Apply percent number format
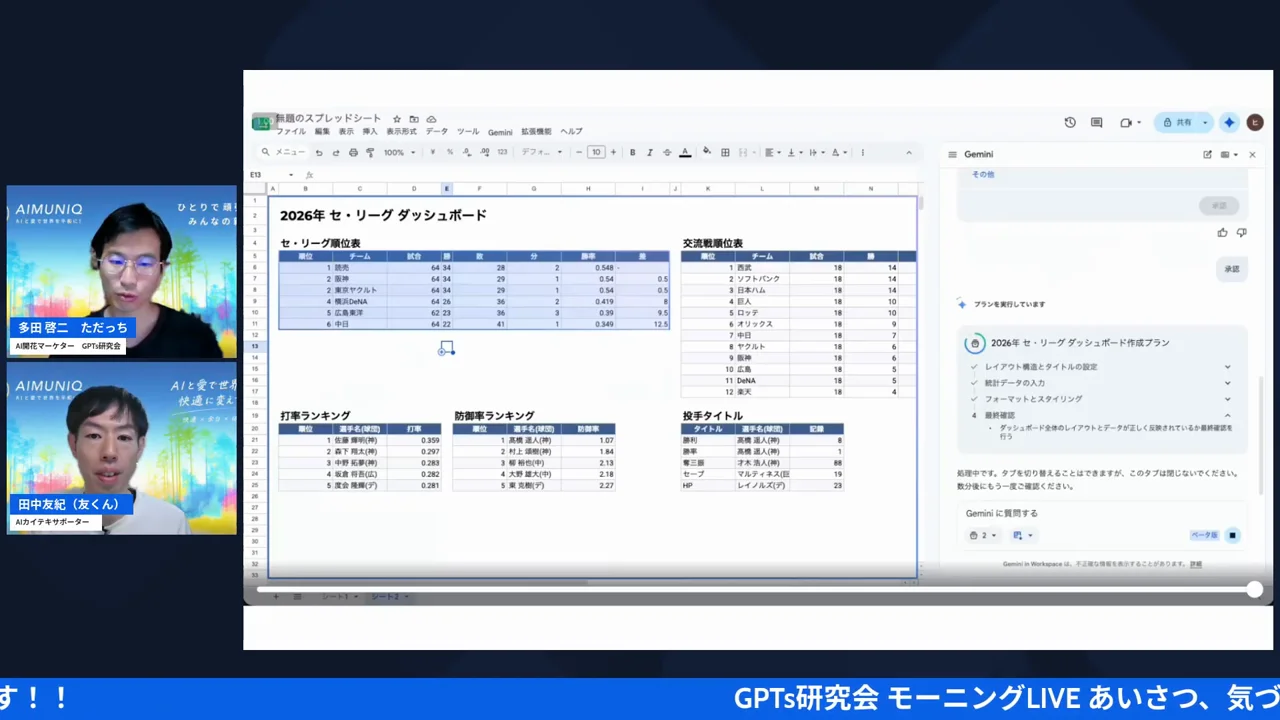The width and height of the screenshot is (1280, 720). [x=450, y=153]
